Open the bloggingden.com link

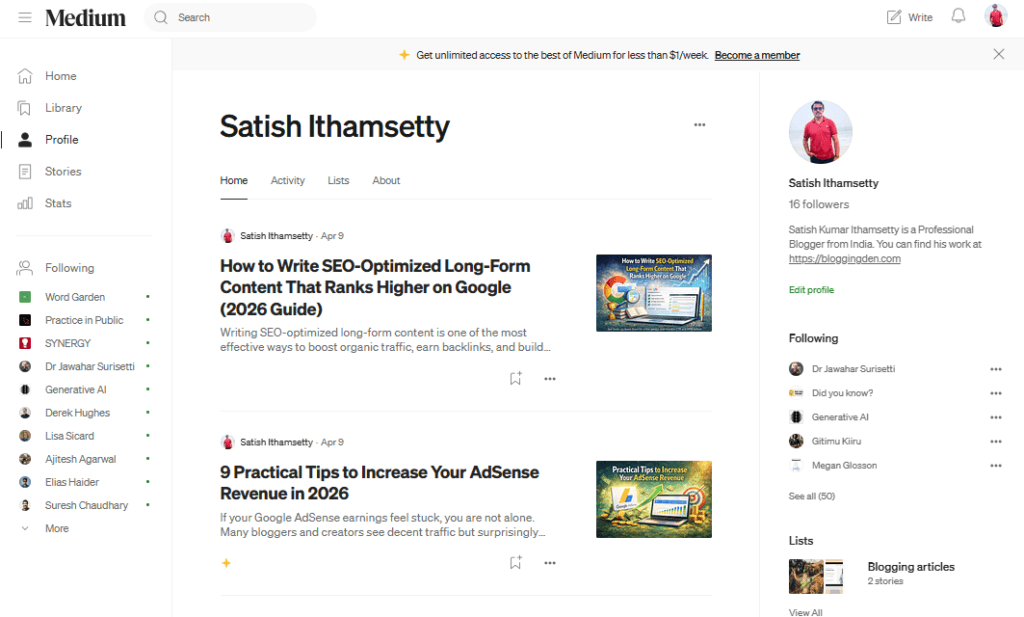click(844, 259)
